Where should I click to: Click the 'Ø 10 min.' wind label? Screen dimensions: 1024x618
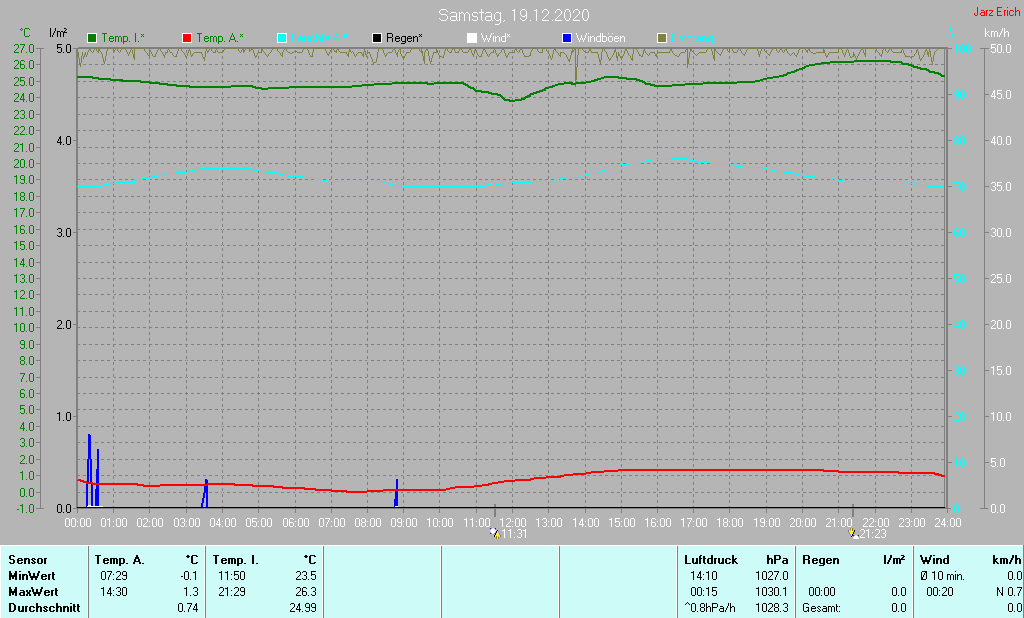pos(942,576)
